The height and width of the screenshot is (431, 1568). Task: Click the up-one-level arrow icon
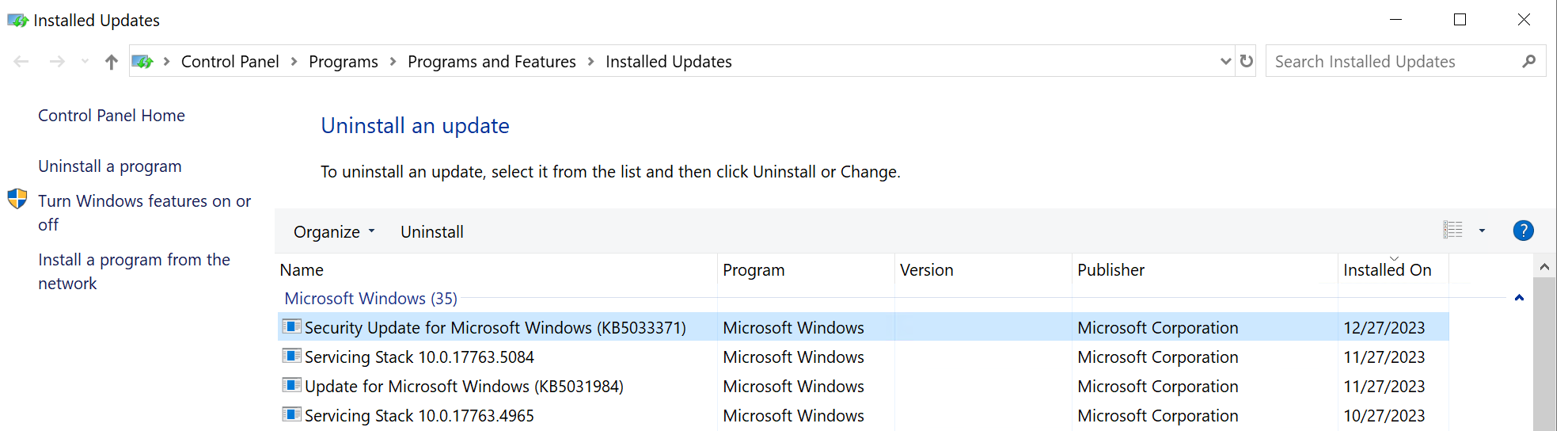tap(112, 62)
